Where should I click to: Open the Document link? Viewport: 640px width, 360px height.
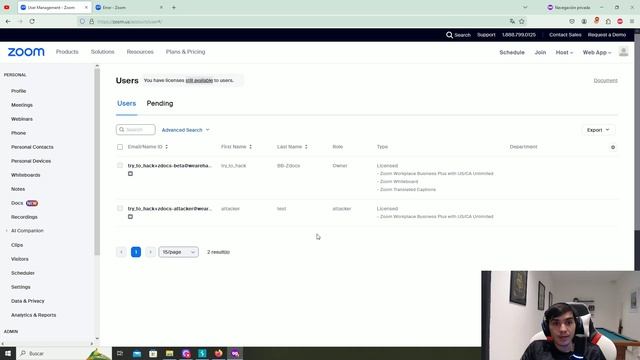click(x=605, y=80)
